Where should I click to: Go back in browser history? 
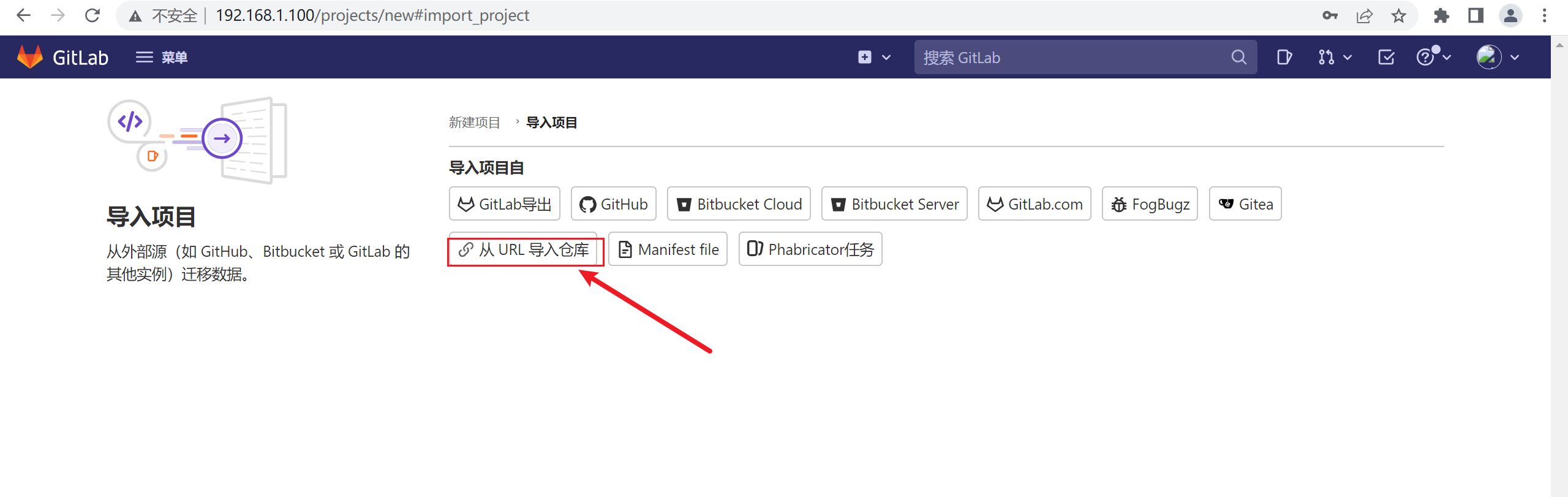[x=23, y=16]
